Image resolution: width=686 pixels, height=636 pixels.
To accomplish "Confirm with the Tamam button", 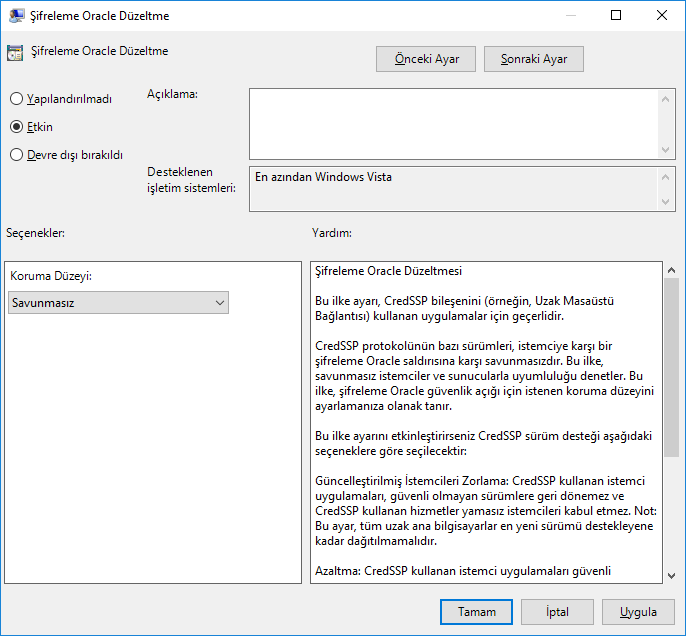I will (476, 612).
